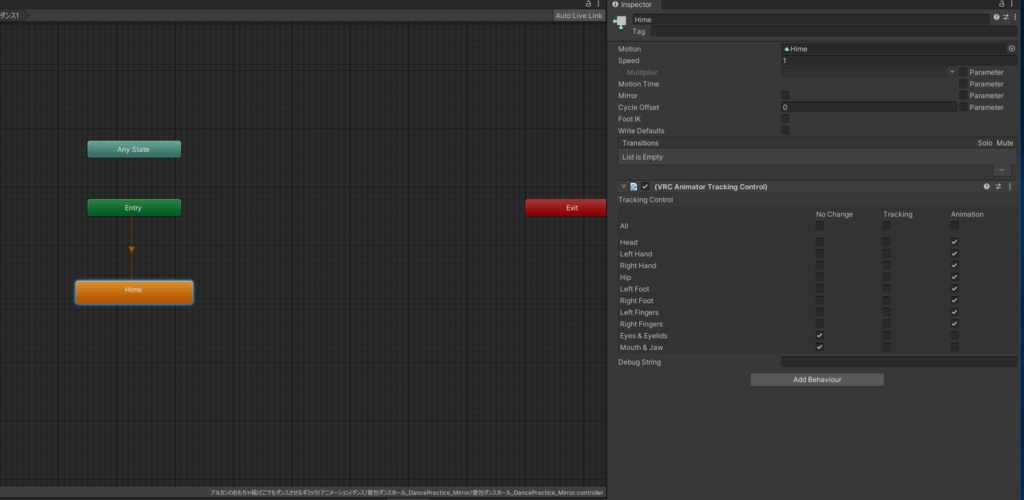Click the Transitions list header
The height and width of the screenshot is (500, 1024).
click(x=817, y=143)
